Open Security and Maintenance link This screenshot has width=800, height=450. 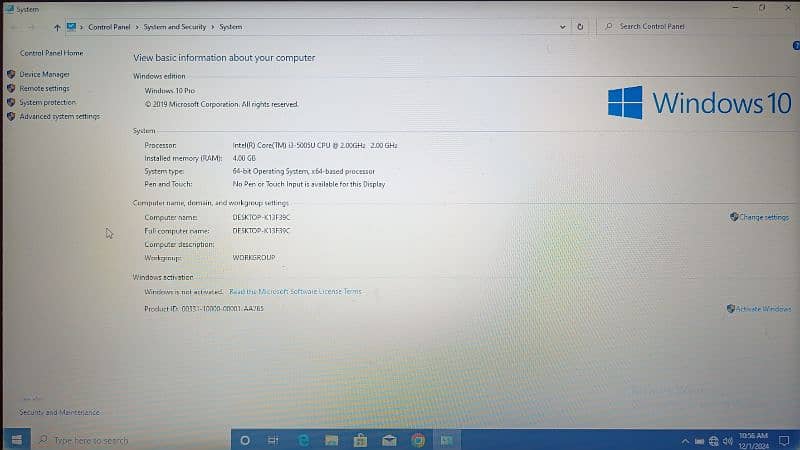(59, 412)
